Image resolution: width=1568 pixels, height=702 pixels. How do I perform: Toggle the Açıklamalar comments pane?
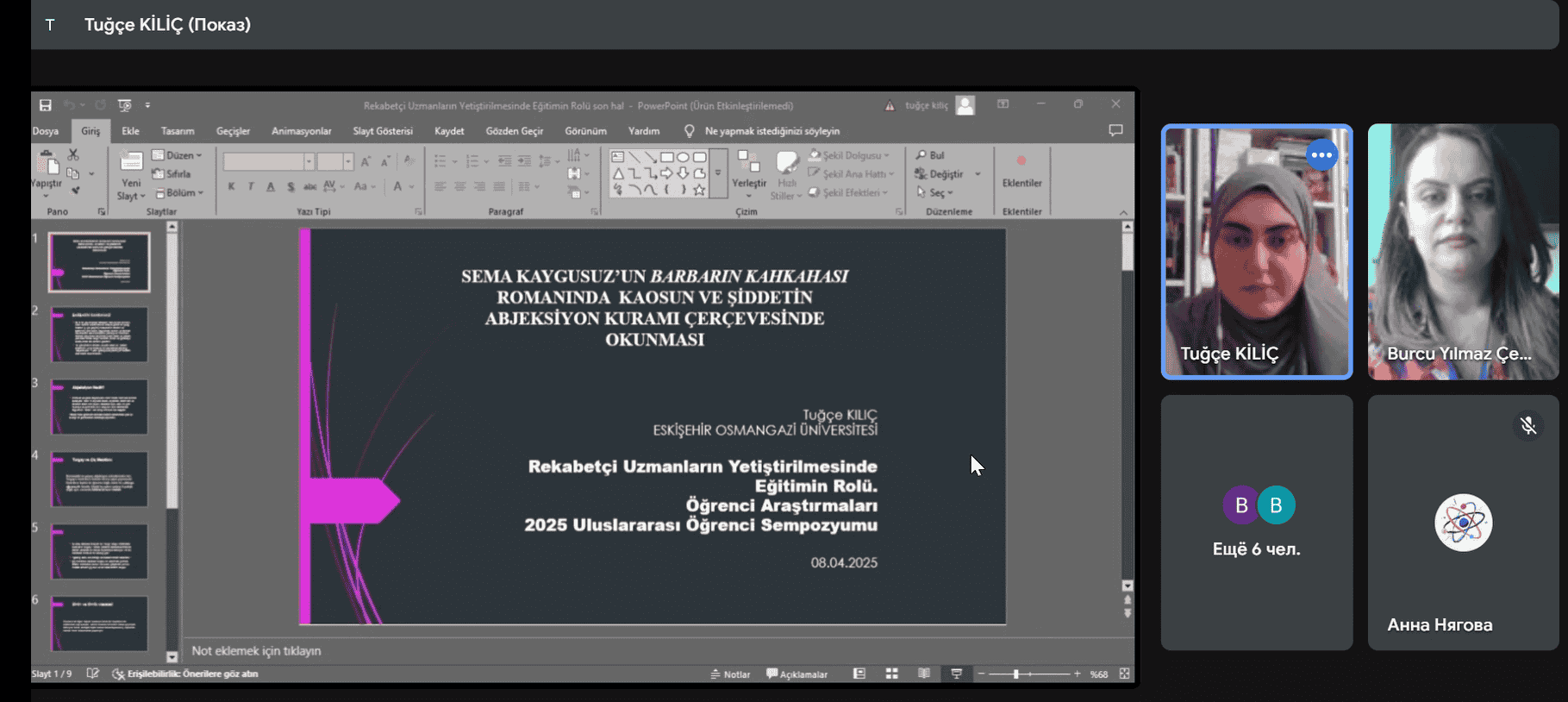coord(797,674)
